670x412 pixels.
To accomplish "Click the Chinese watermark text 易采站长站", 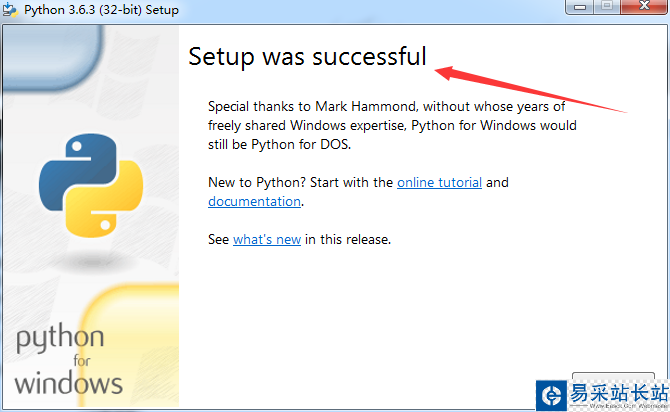I will (x=617, y=392).
